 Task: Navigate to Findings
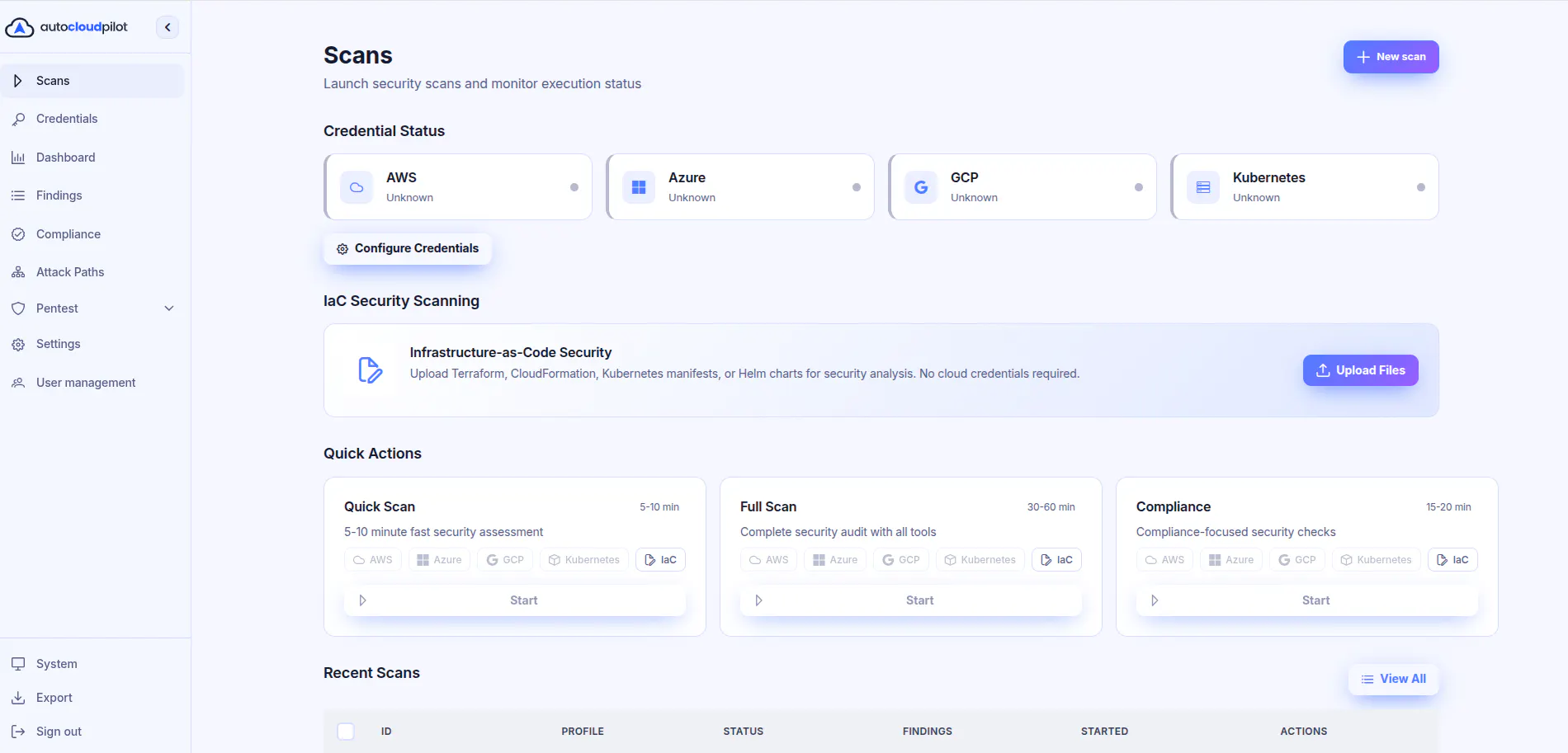point(92,195)
